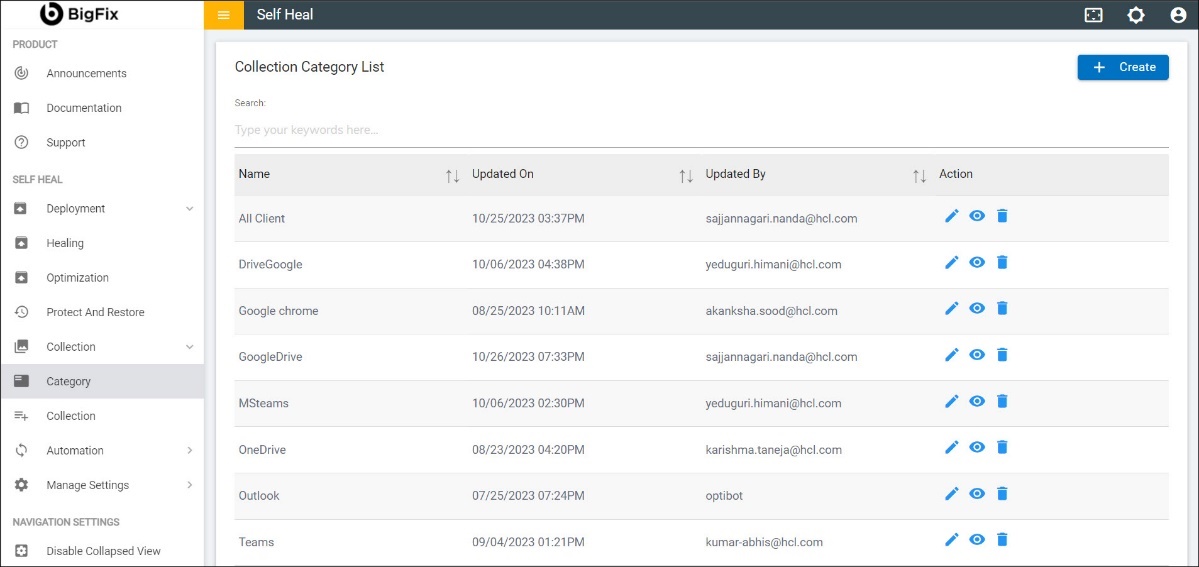The width and height of the screenshot is (1199, 567).
Task: Edit the All Client category
Action: (x=951, y=216)
